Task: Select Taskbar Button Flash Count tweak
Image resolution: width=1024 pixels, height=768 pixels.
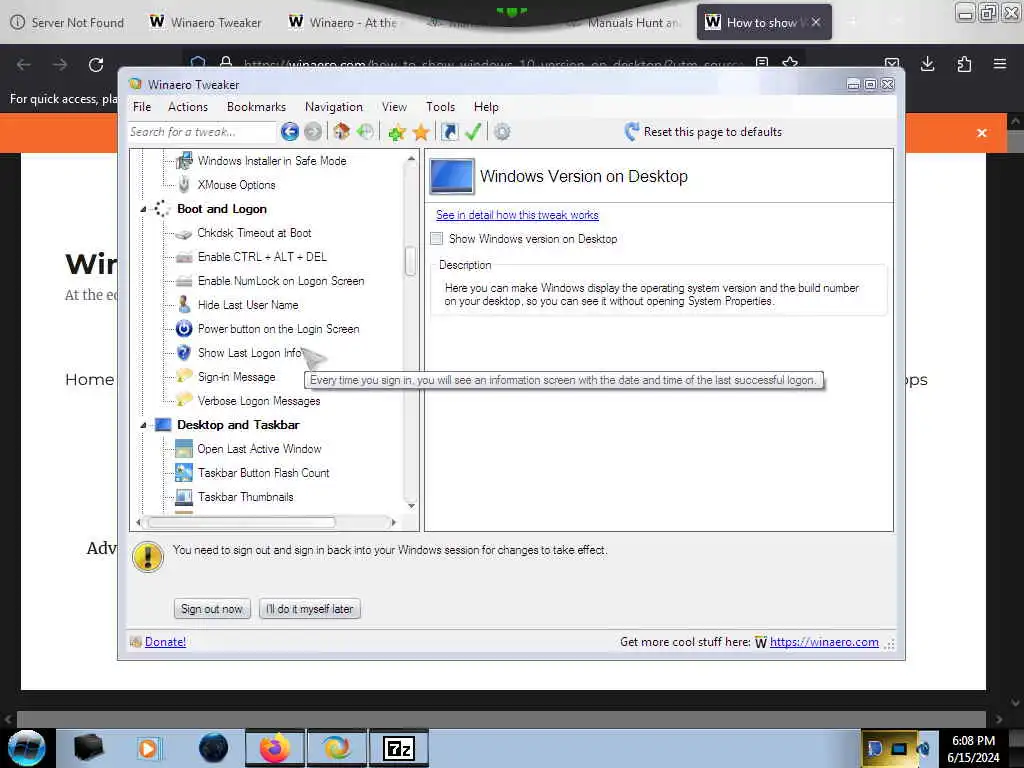Action: [263, 473]
